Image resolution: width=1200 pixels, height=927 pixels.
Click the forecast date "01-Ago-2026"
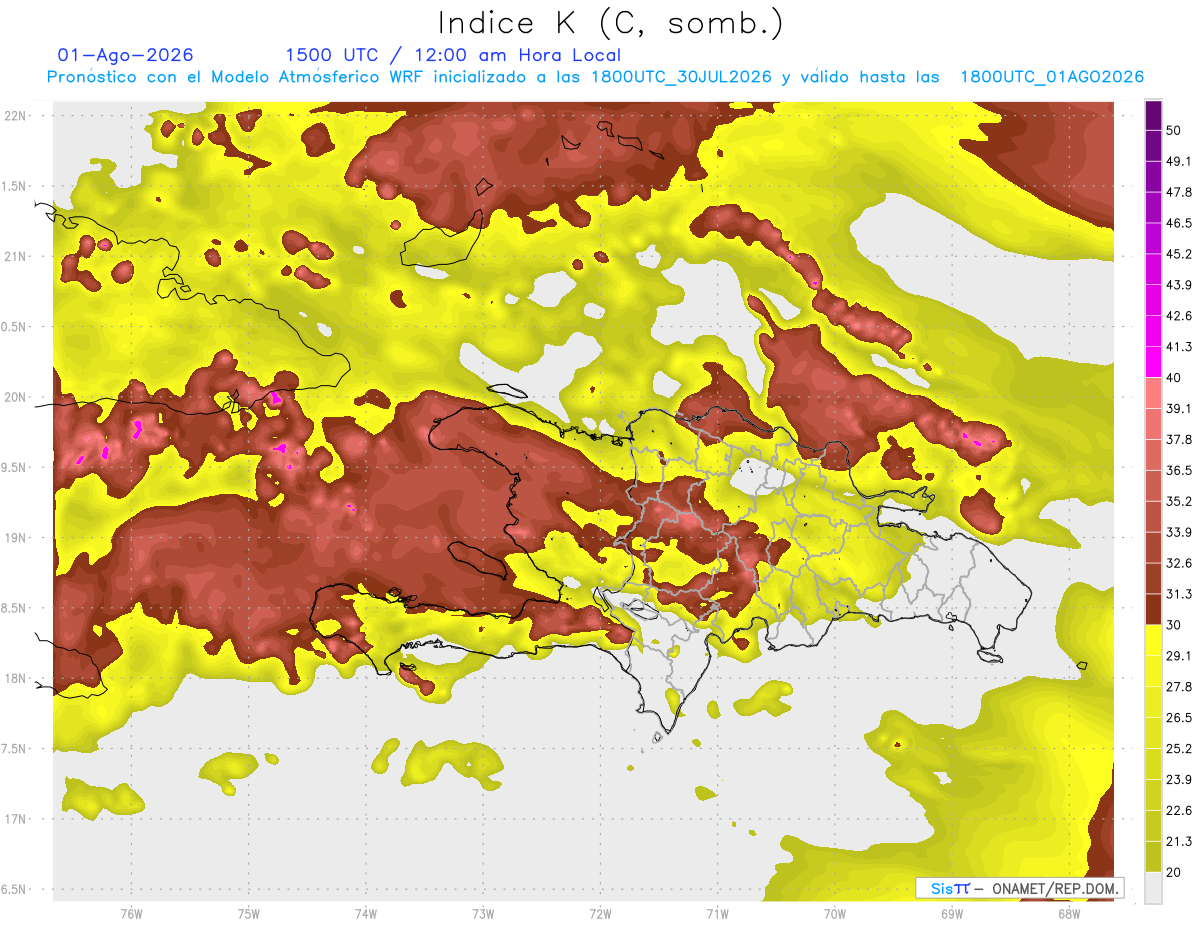coord(126,55)
